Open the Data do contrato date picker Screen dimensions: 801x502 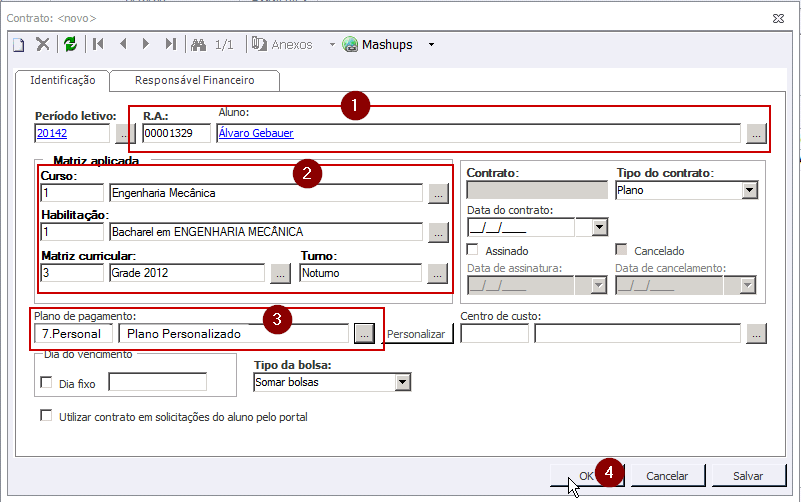coord(599,227)
